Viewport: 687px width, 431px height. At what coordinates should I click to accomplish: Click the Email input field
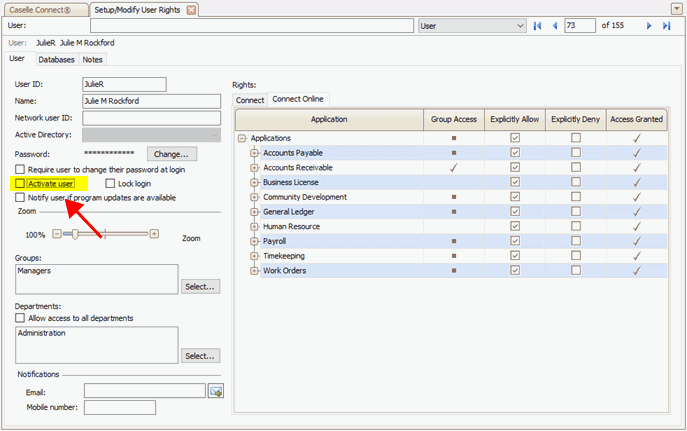click(x=145, y=391)
